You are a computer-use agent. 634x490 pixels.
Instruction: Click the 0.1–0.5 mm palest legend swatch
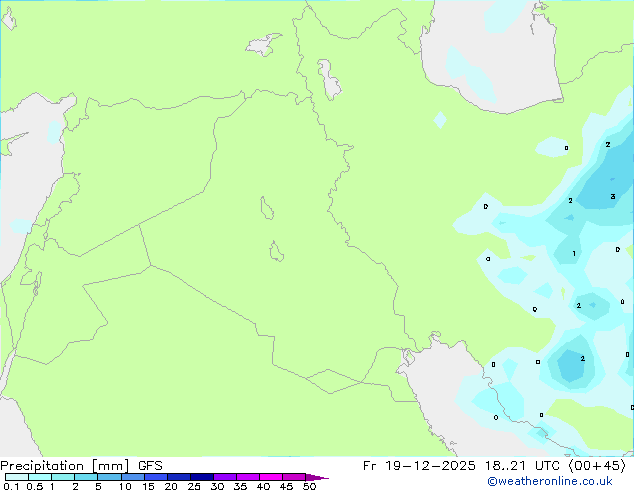coord(17,477)
